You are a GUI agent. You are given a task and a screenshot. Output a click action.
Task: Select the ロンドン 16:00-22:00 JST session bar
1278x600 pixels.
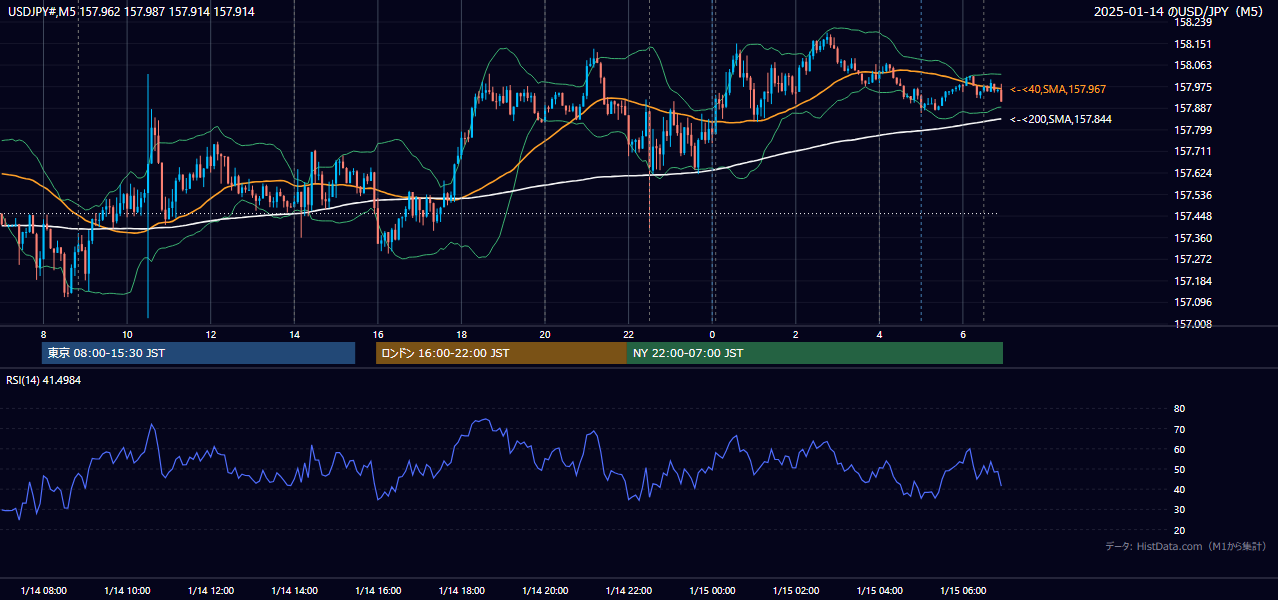click(501, 353)
